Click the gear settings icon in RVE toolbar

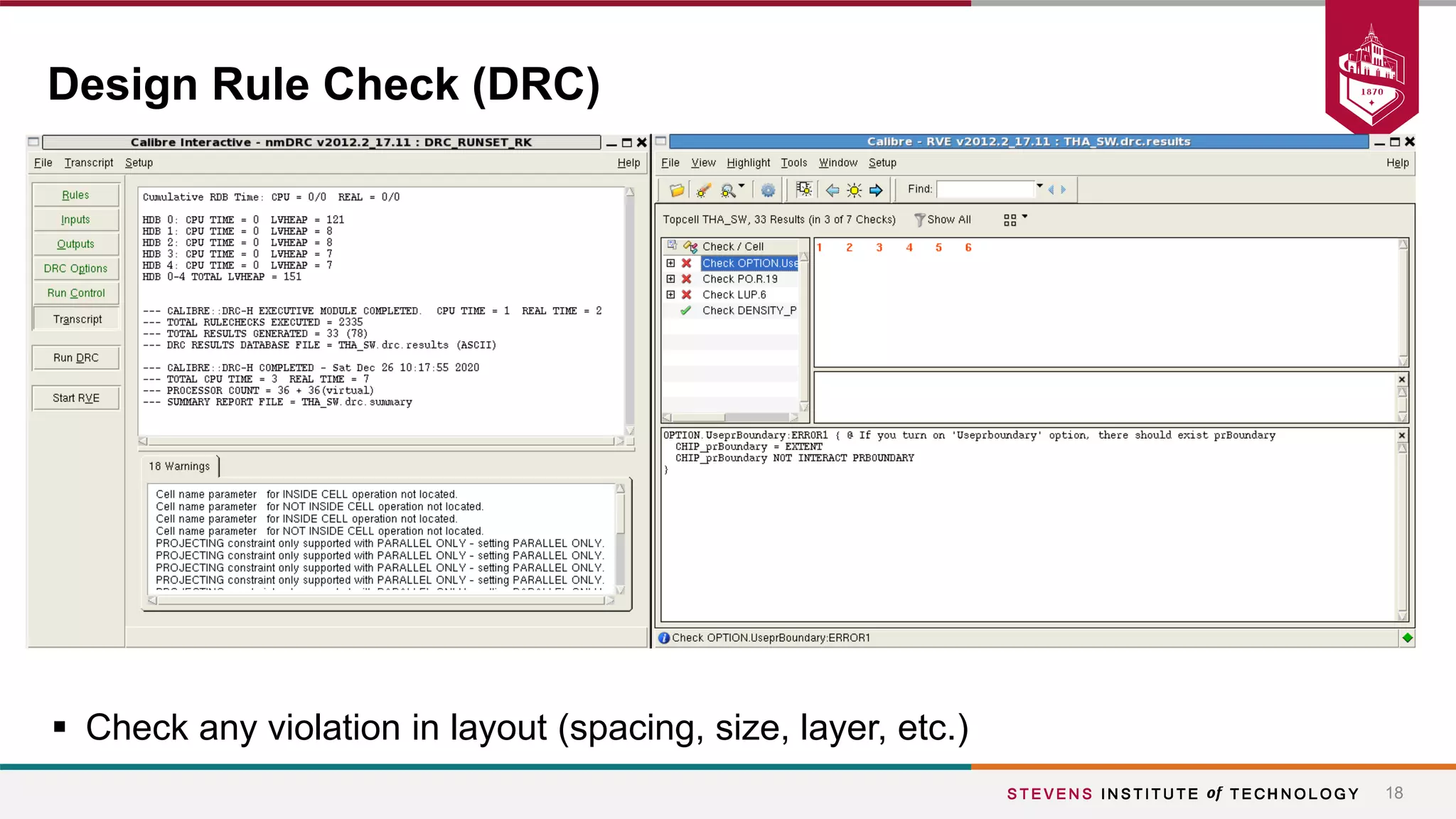click(768, 190)
